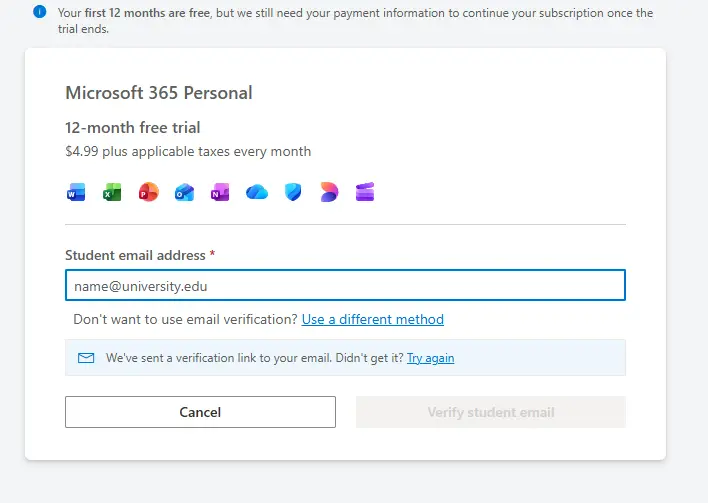Click the Excel app icon
Image resolution: width=708 pixels, height=503 pixels.
click(112, 192)
